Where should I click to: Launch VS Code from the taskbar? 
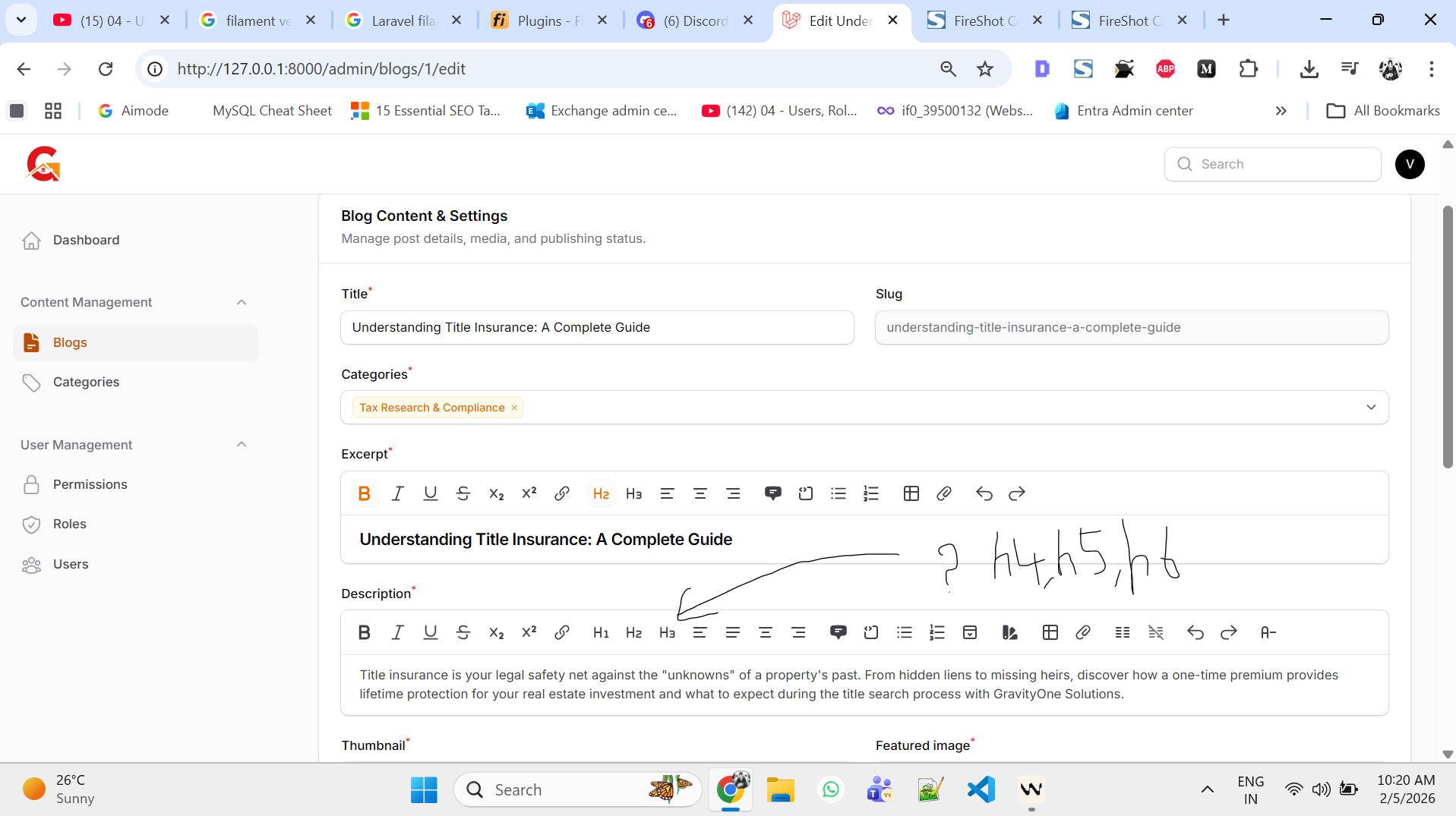tap(981, 790)
